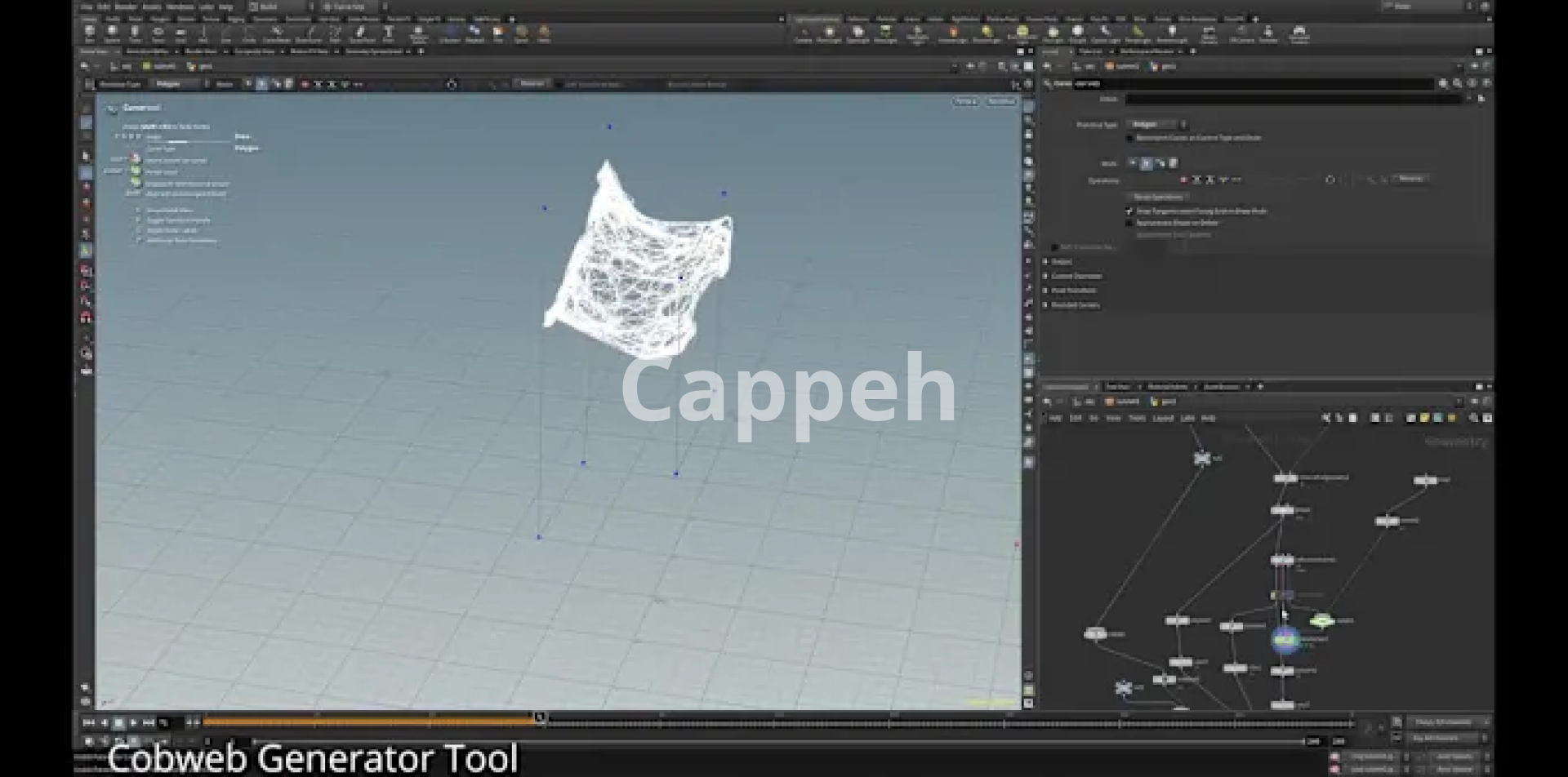This screenshot has height=777, width=1568.
Task: Open the File menu
Action: click(87, 7)
